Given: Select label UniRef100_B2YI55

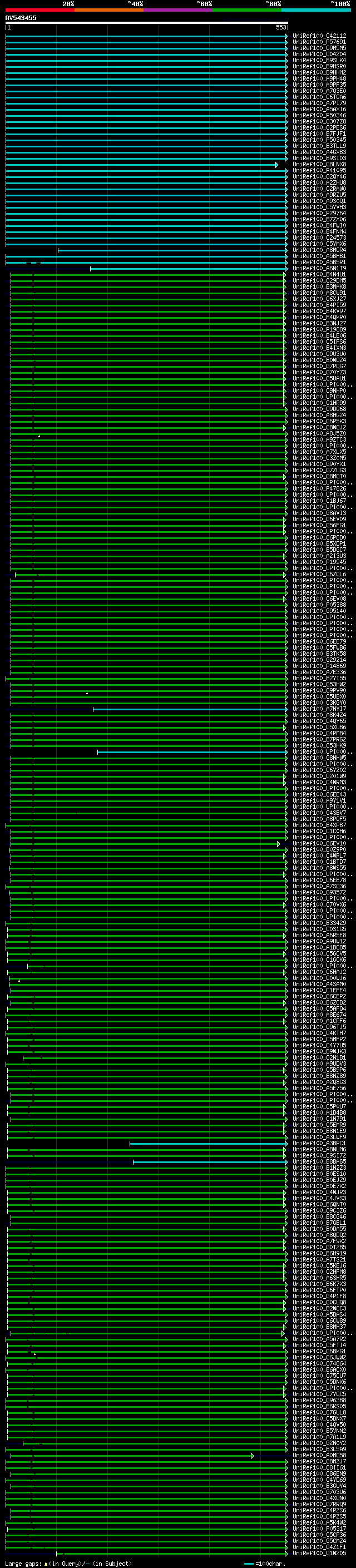Looking at the screenshot, I should [x=319, y=678].
